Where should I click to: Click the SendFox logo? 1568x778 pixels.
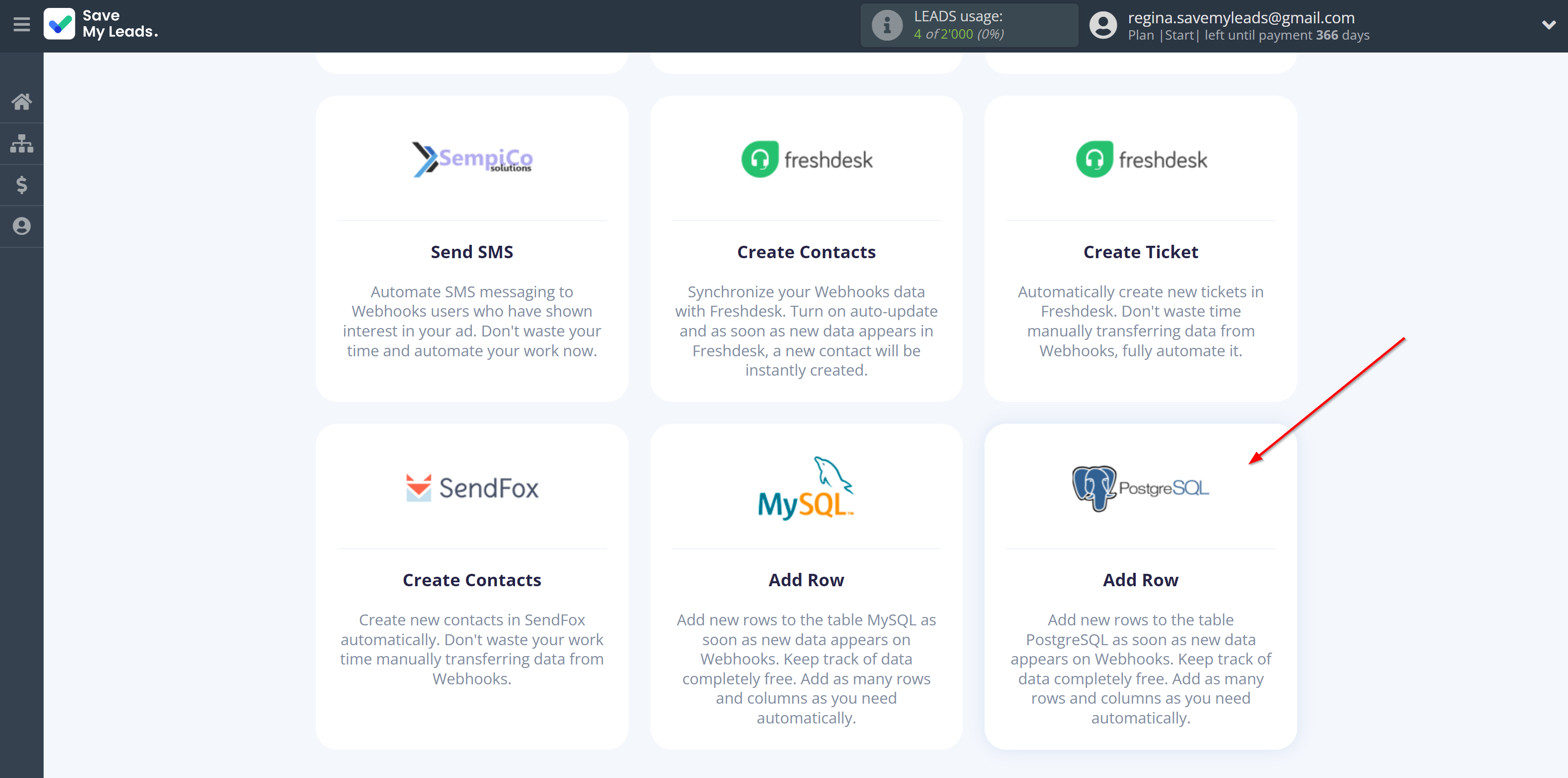pos(472,488)
